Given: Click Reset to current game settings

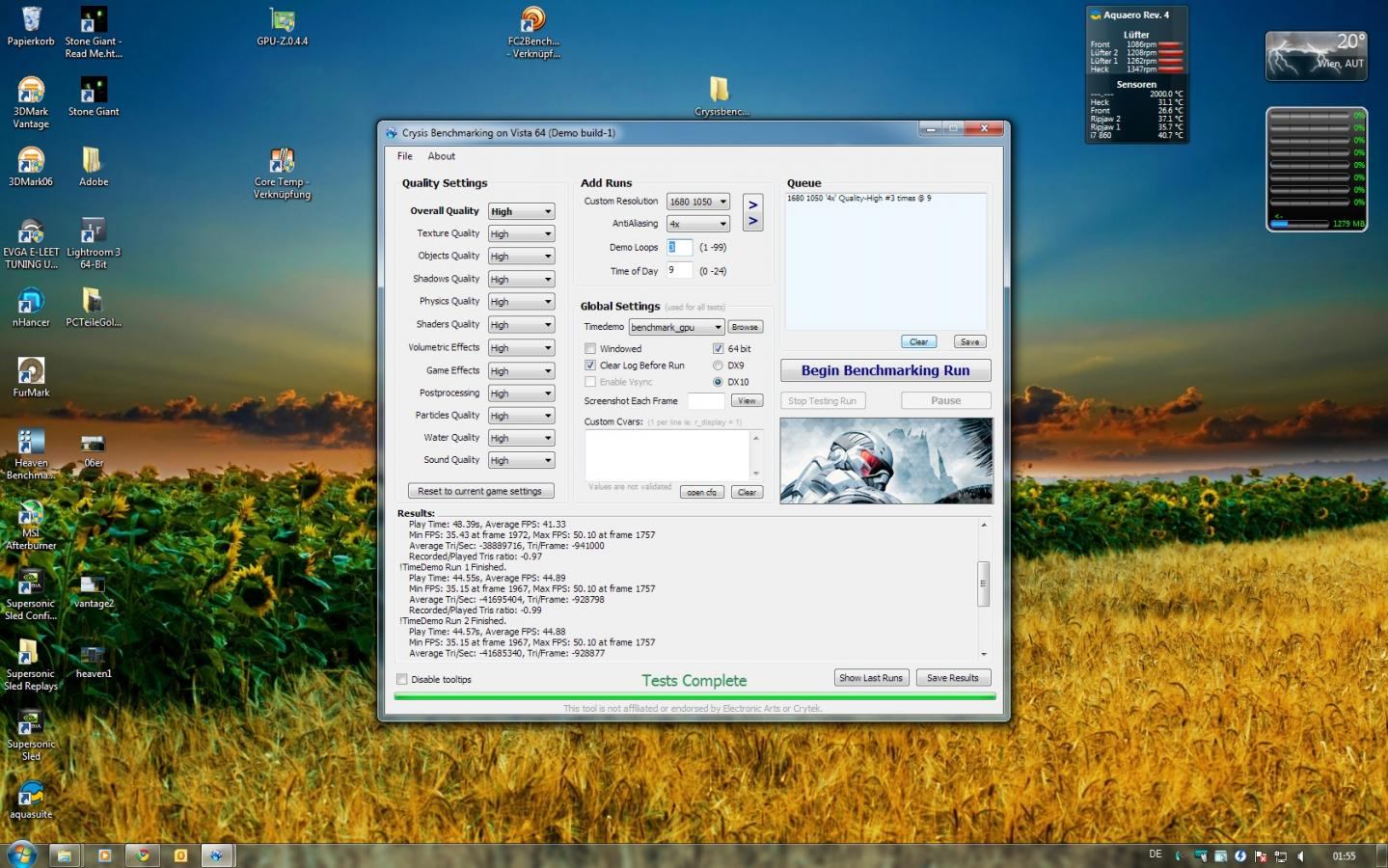Looking at the screenshot, I should (x=480, y=491).
